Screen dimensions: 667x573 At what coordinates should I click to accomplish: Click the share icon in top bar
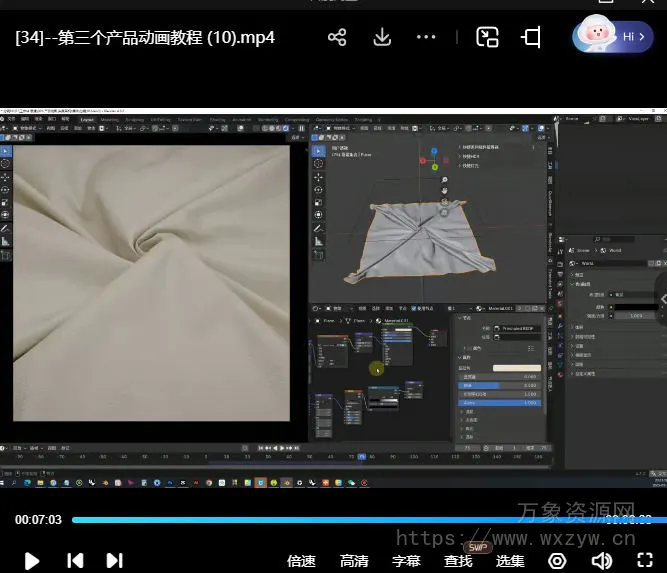[337, 38]
